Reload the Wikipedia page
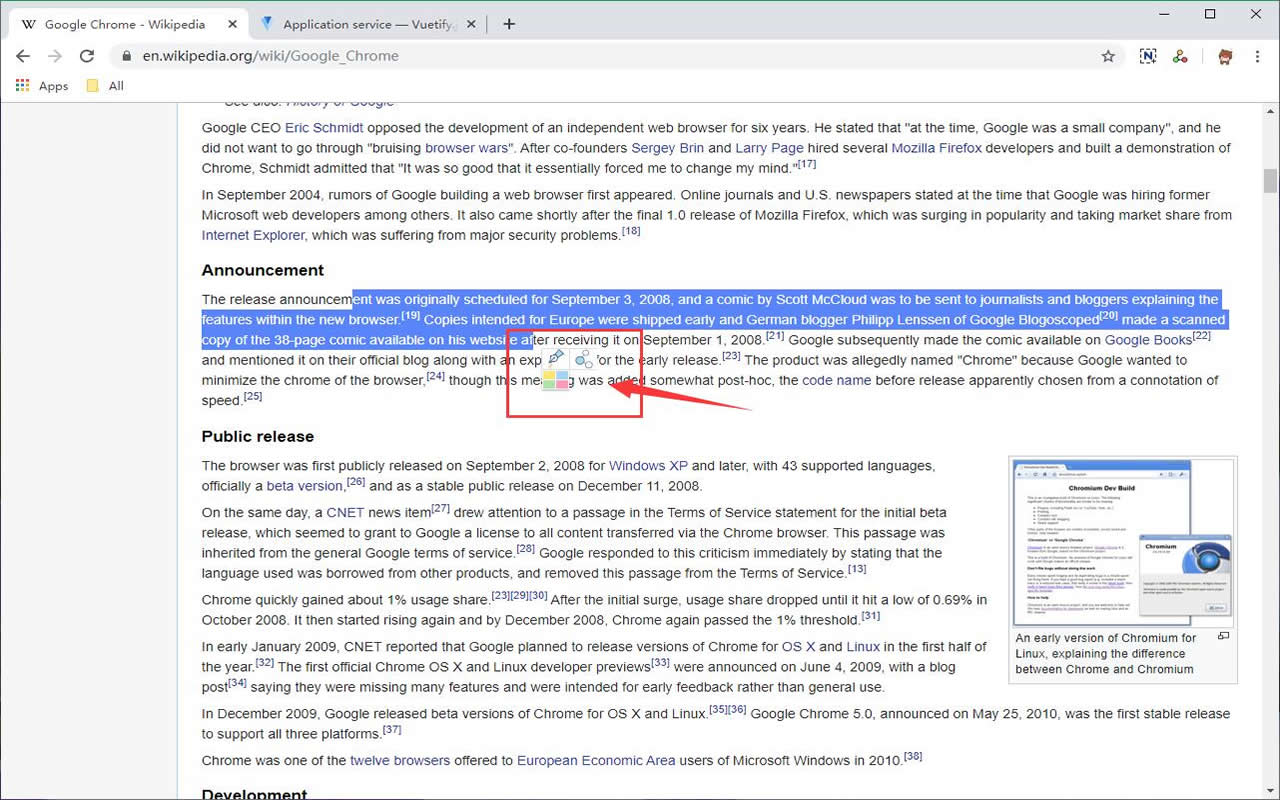The height and width of the screenshot is (800, 1280). [87, 56]
